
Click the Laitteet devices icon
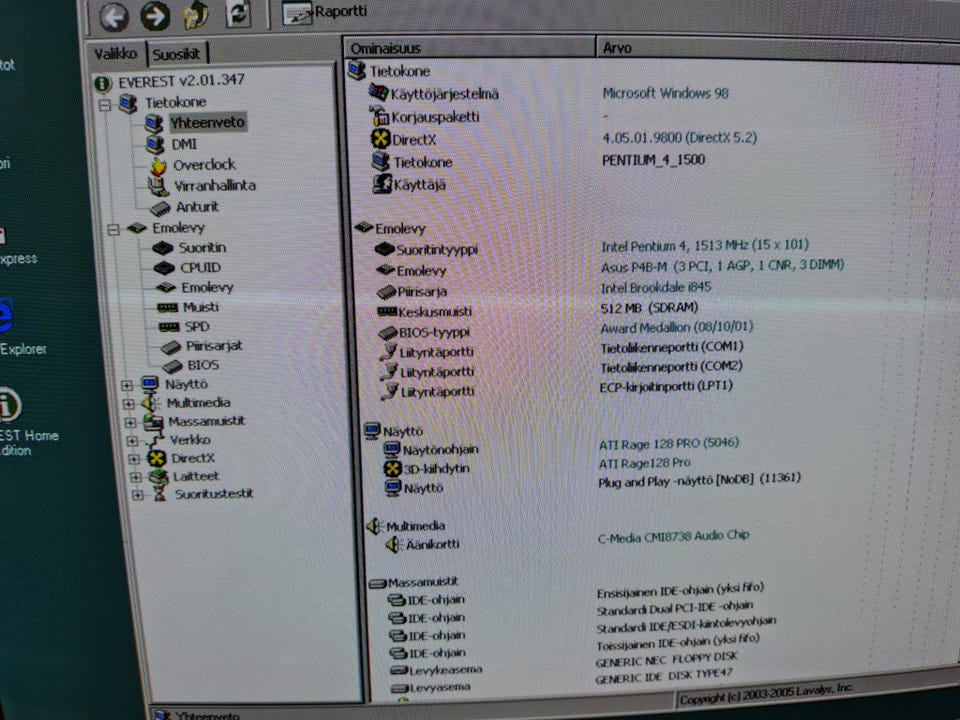158,476
